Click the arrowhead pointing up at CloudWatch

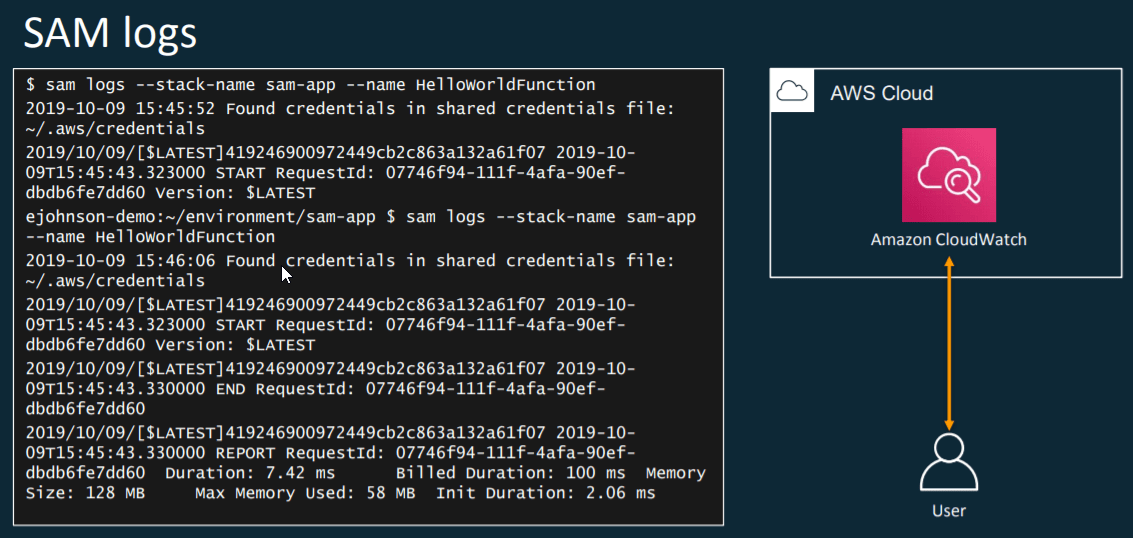tap(948, 263)
